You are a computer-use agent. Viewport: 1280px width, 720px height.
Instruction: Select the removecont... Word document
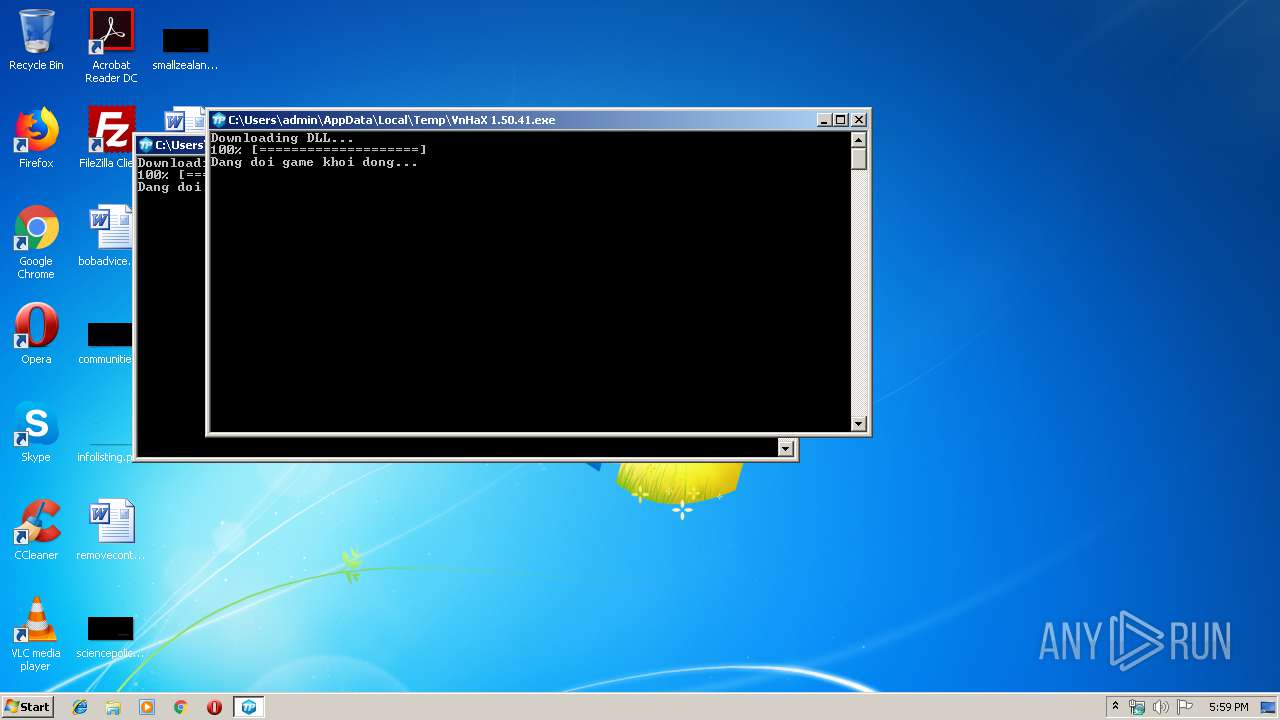point(111,530)
